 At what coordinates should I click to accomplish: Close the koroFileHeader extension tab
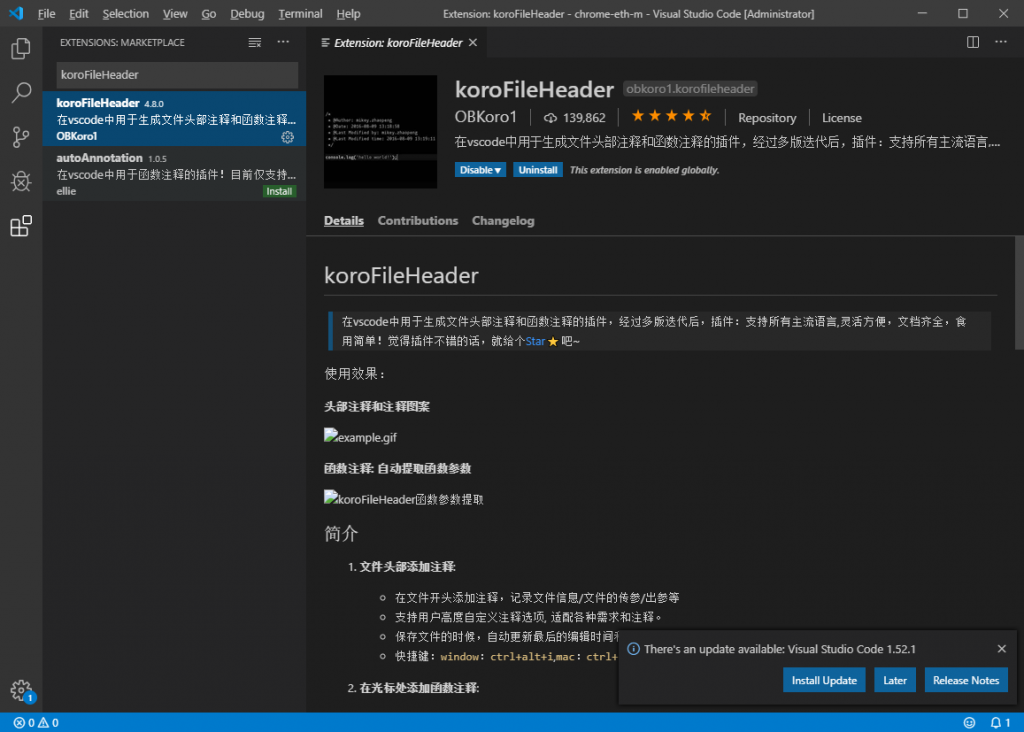click(x=473, y=42)
